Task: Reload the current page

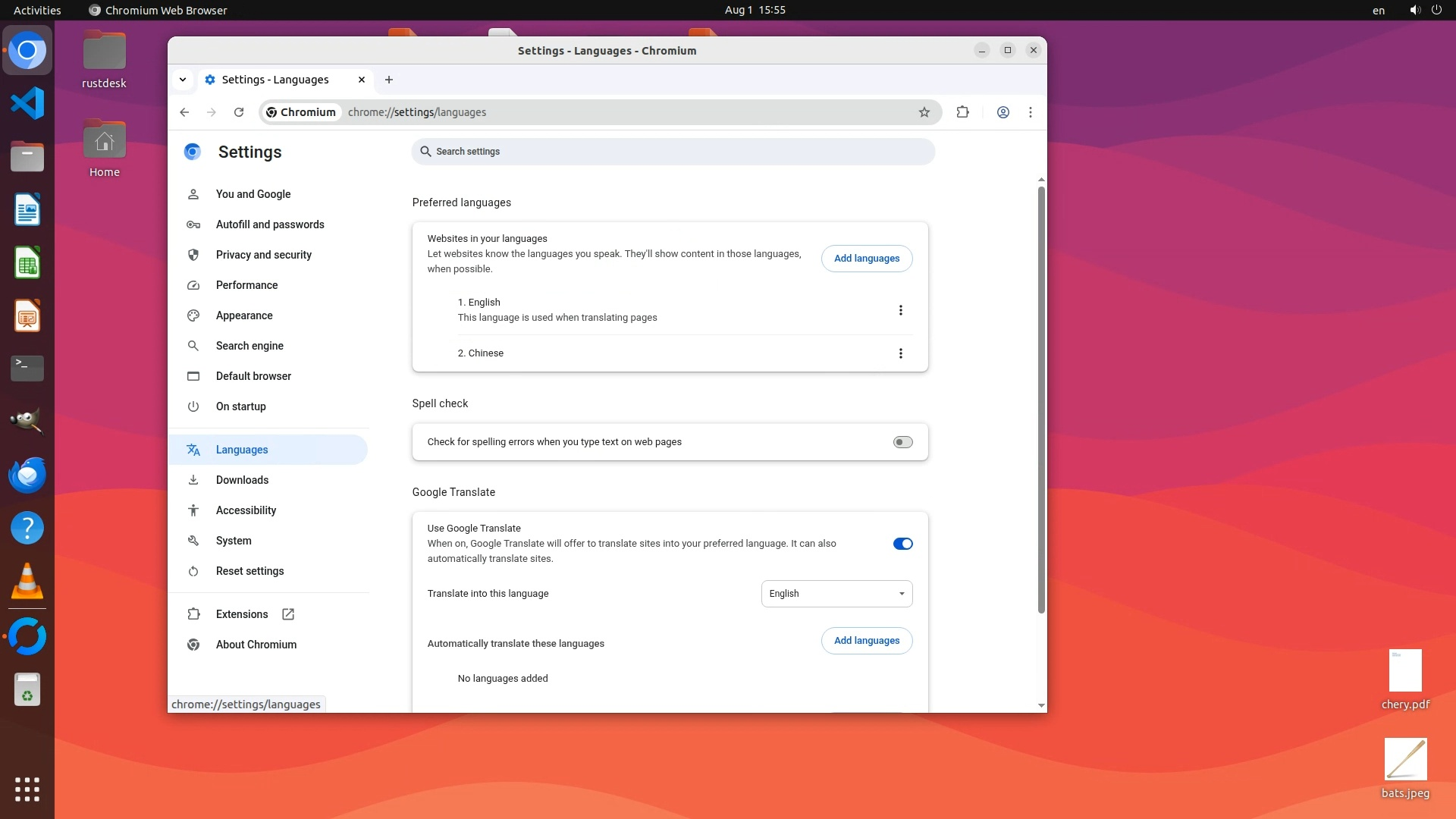Action: pyautogui.click(x=239, y=112)
